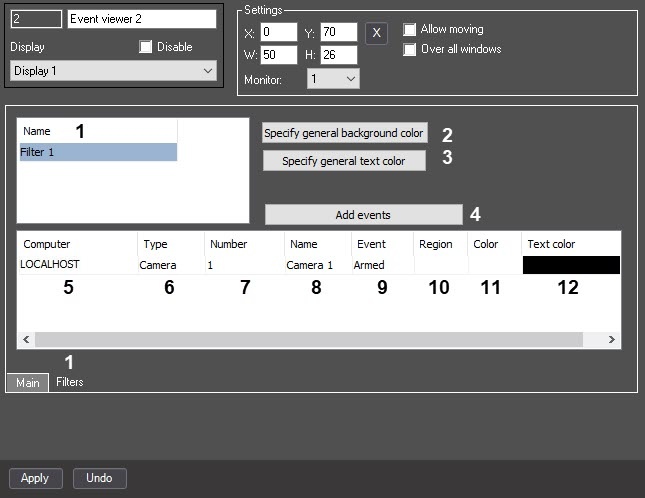Click the left arrow of horizontal scrollbar
645x498 pixels.
[26, 339]
